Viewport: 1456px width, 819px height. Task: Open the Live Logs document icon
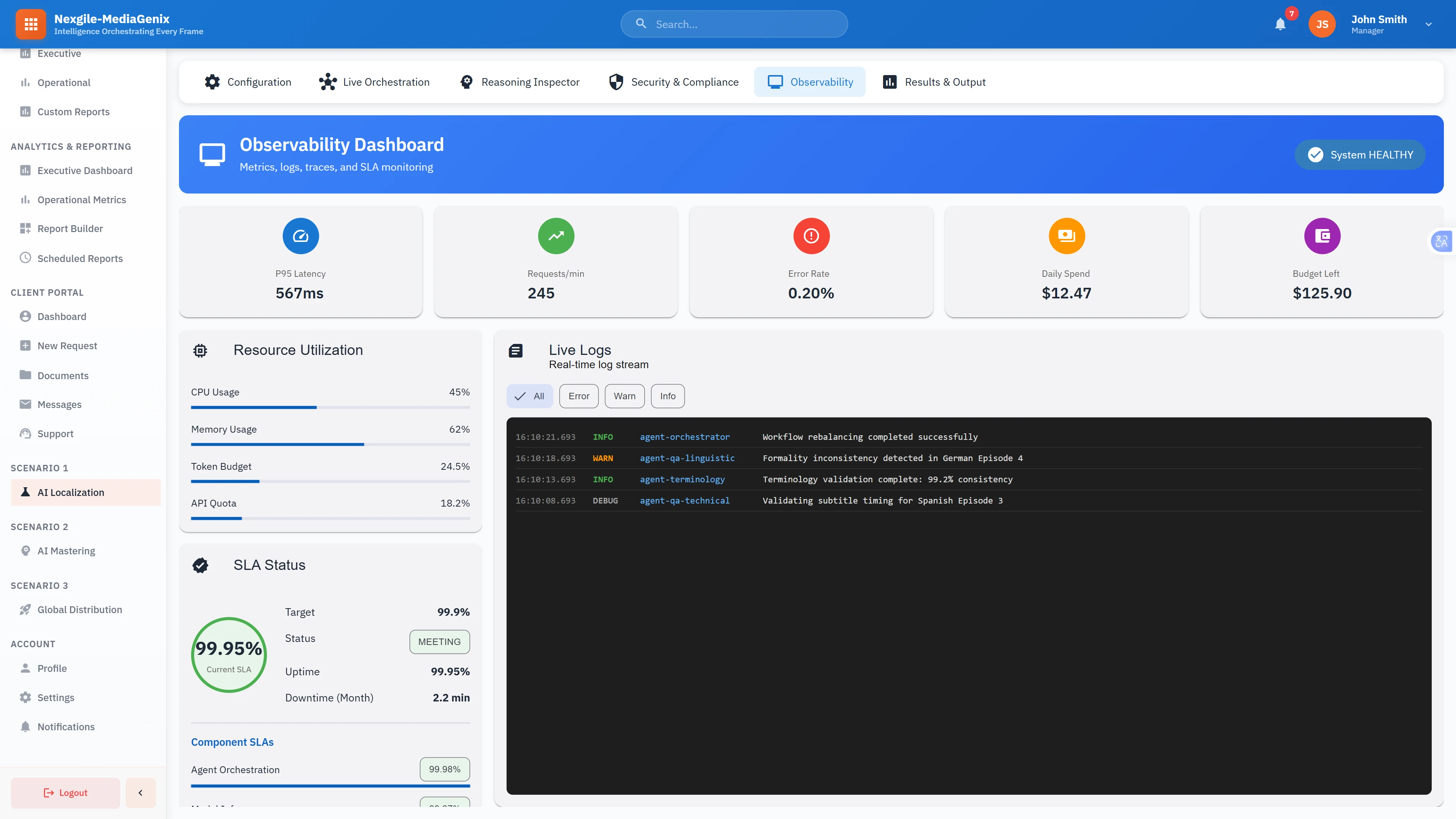coord(516,350)
